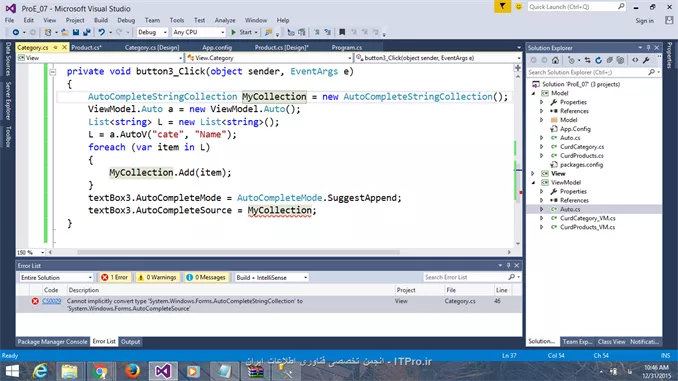The image size is (678, 381).
Task: Switch to Team Explorer panel tab
Action: pyautogui.click(x=577, y=342)
